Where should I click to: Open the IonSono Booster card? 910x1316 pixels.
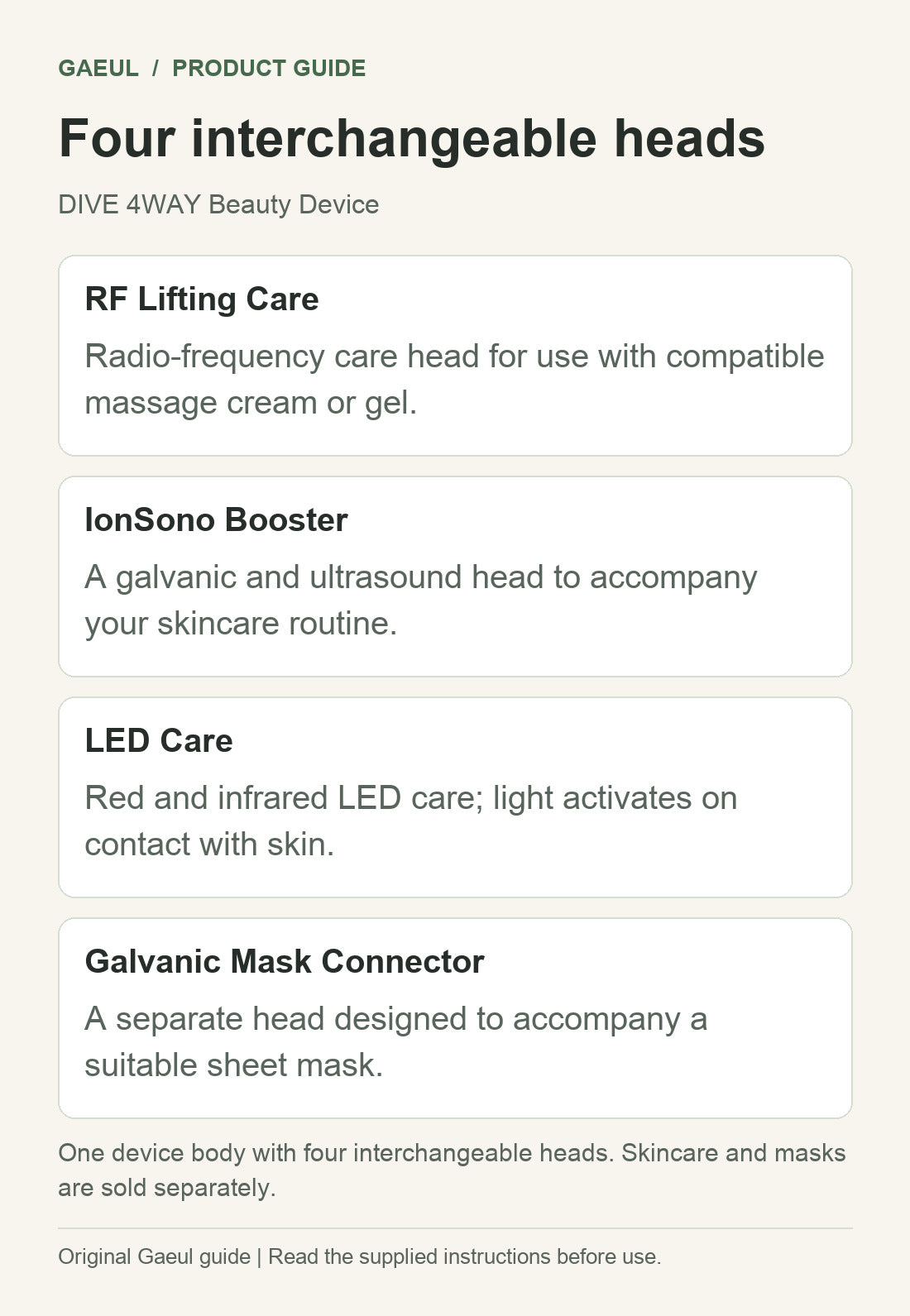click(x=455, y=577)
